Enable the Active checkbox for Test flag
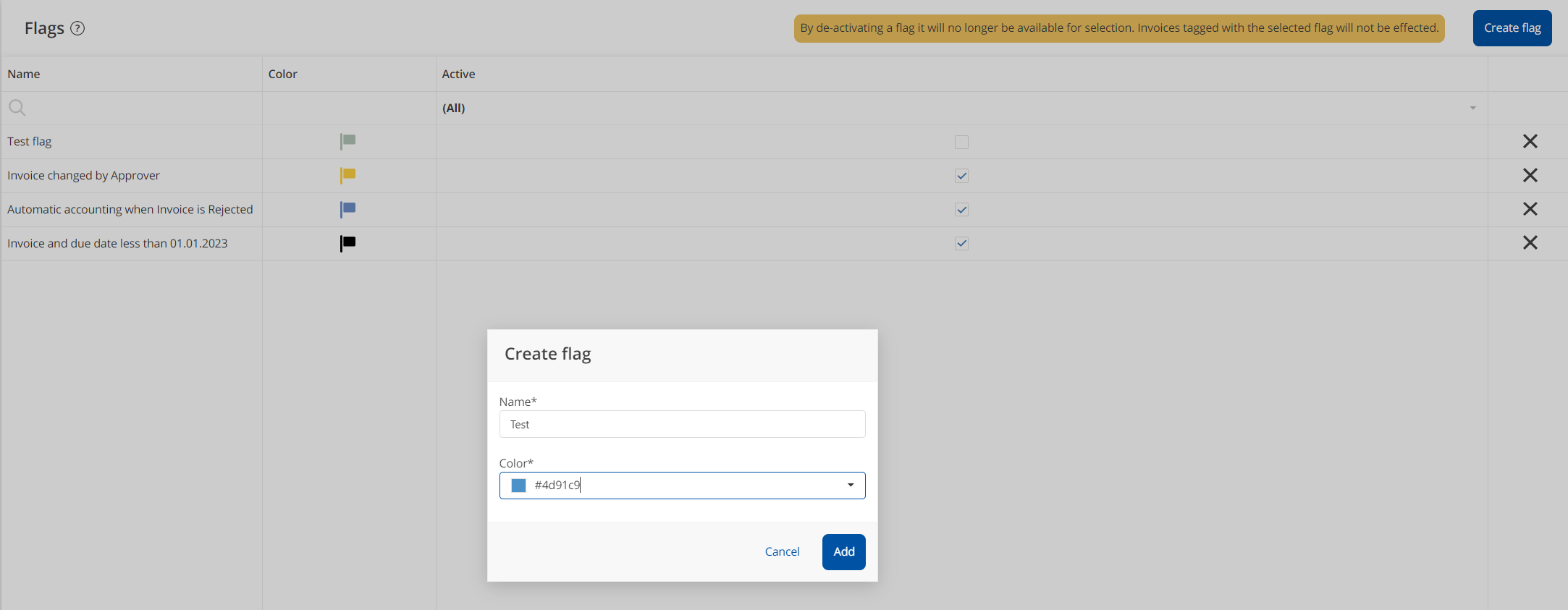This screenshot has width=1568, height=610. click(961, 142)
